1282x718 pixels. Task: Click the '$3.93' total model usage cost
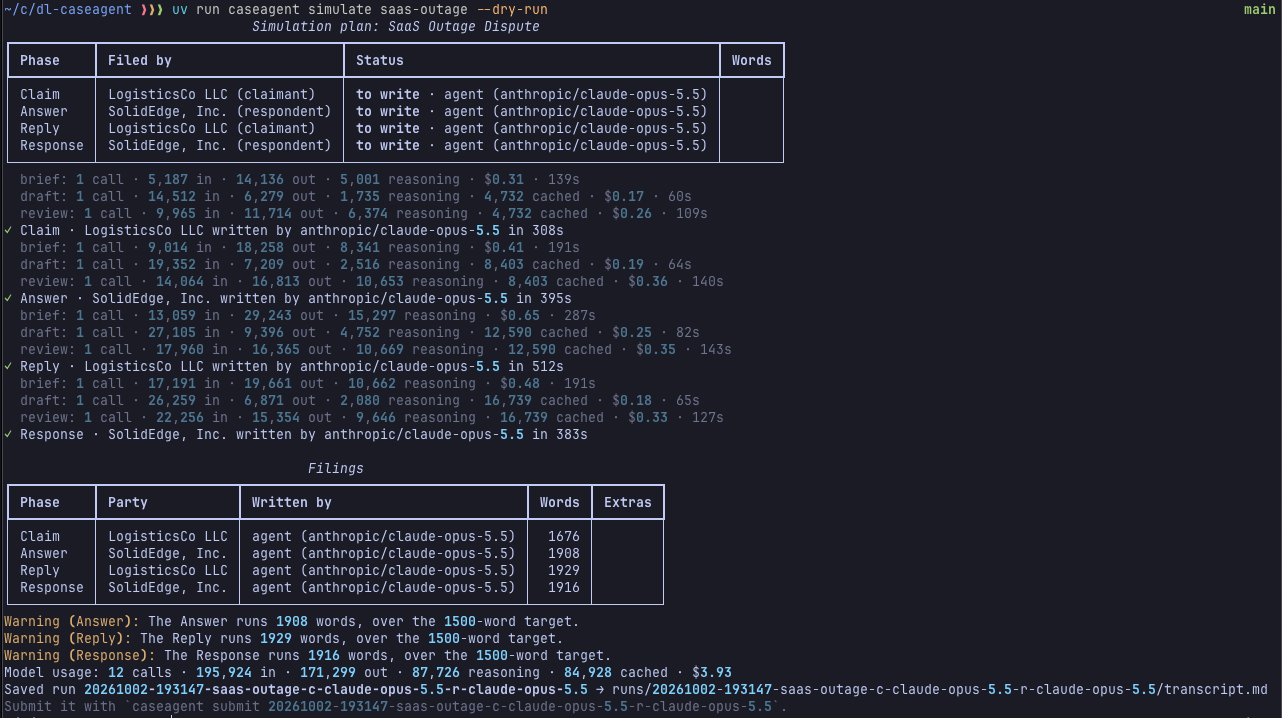(x=712, y=672)
